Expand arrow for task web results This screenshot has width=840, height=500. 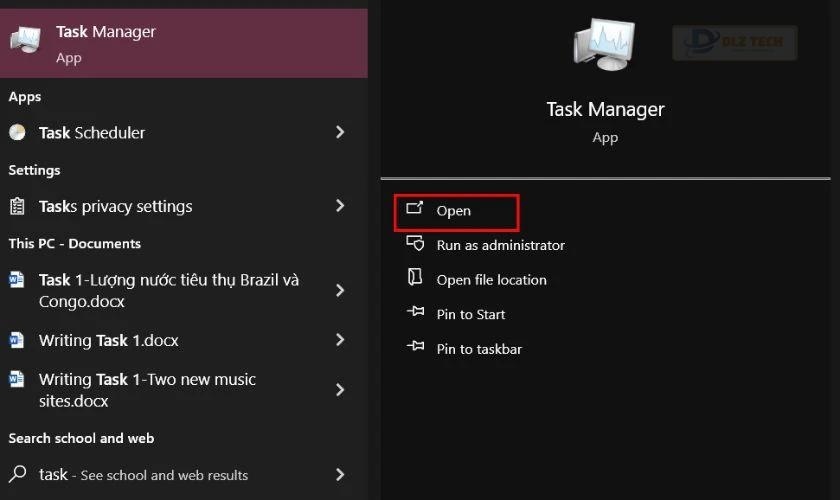[340, 474]
